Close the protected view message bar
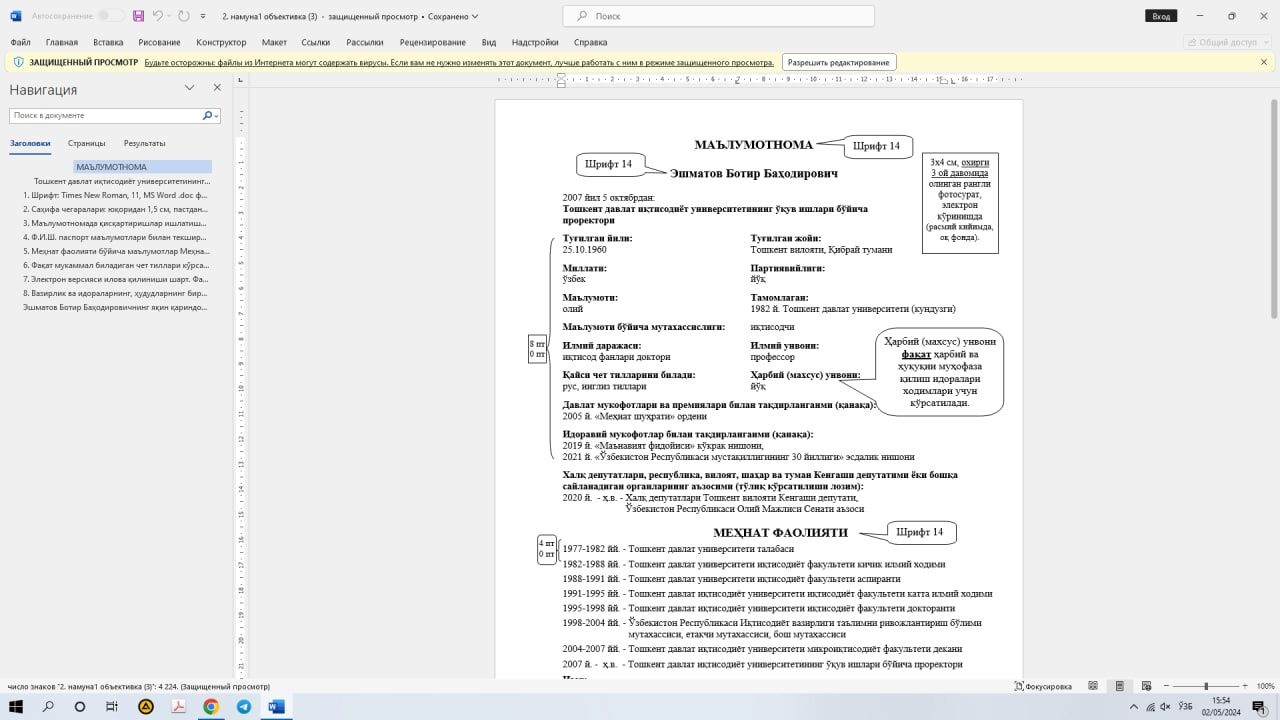Screen dimensions: 1280x720 pyautogui.click(x=1263, y=62)
